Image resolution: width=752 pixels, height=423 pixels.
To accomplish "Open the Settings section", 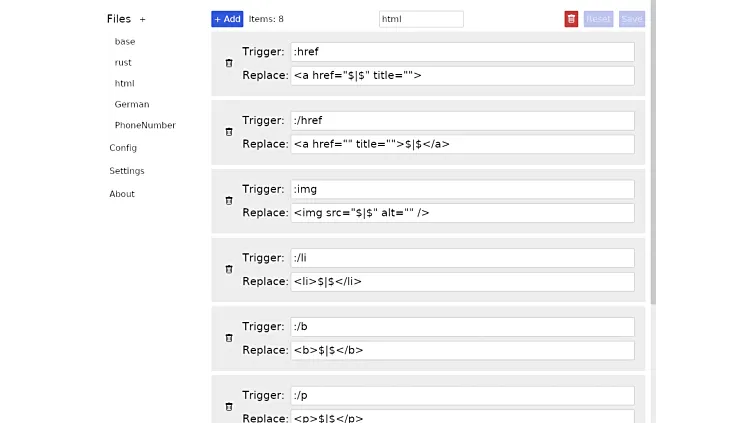I will pos(127,171).
